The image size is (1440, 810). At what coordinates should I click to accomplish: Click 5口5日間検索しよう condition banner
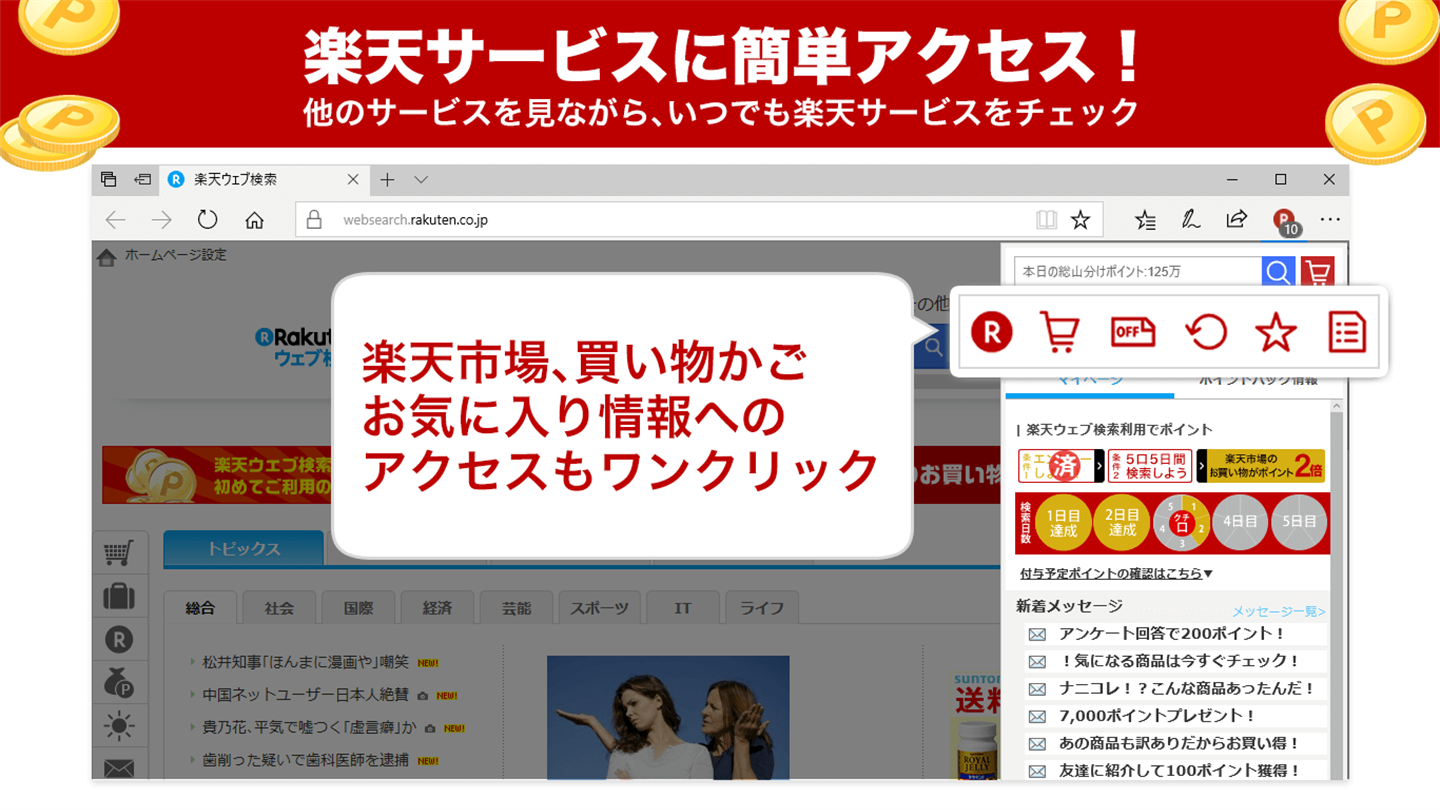(x=1148, y=466)
